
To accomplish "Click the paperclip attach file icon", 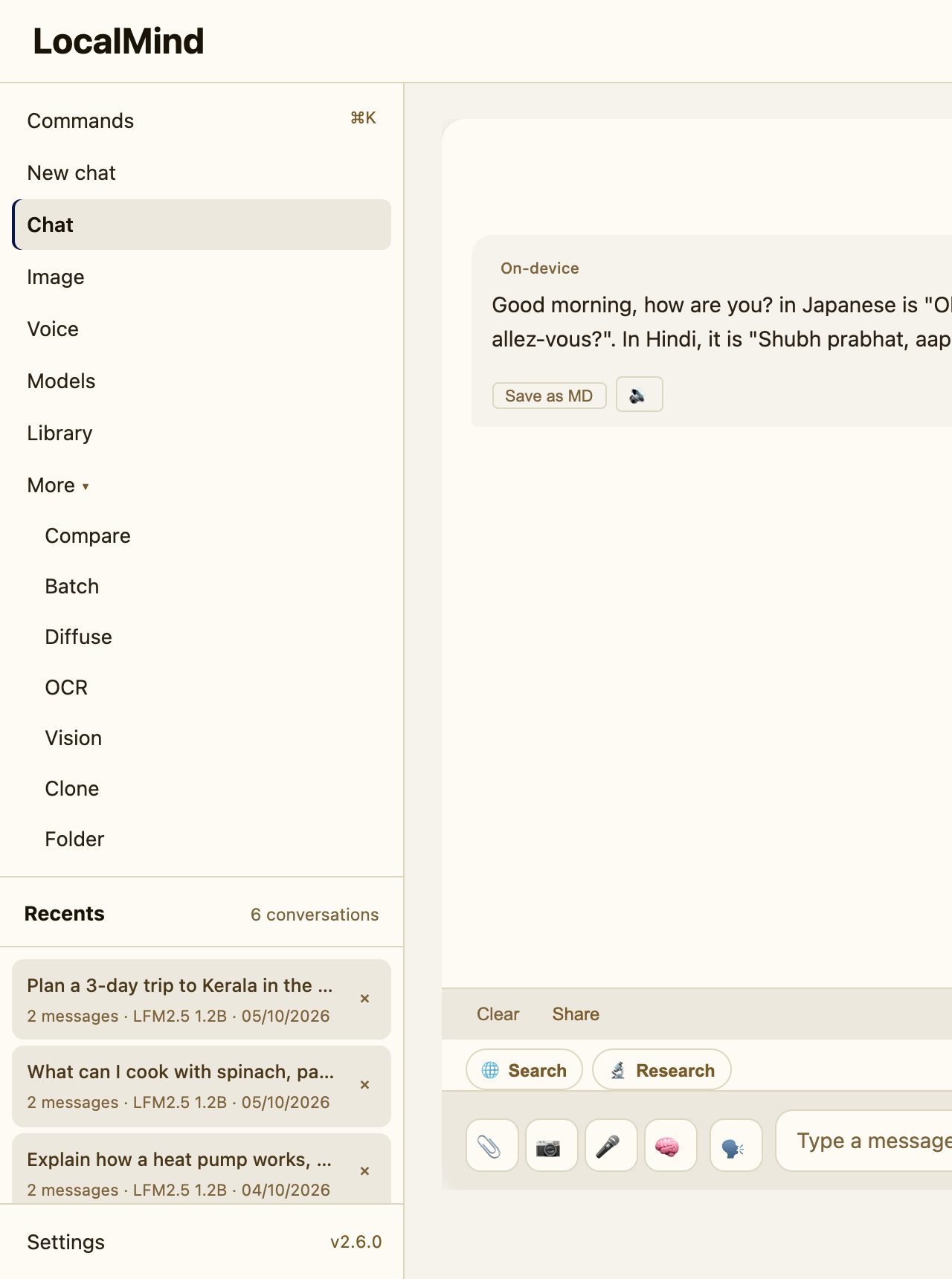I will (492, 1145).
